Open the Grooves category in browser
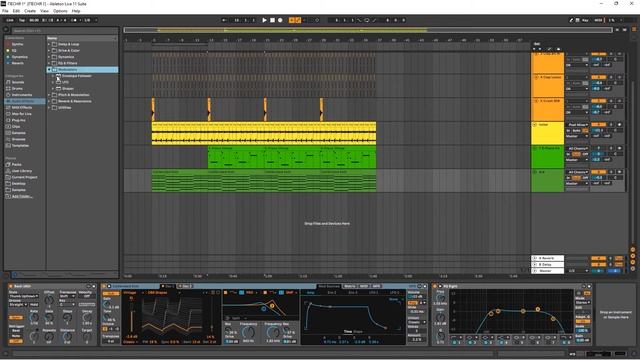640x360 pixels. (x=18, y=139)
